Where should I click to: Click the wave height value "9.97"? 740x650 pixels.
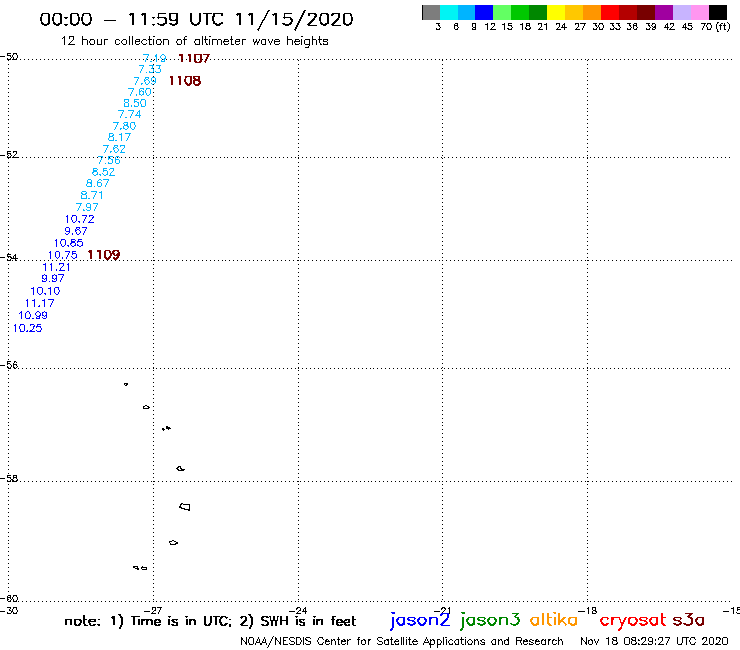pos(53,279)
